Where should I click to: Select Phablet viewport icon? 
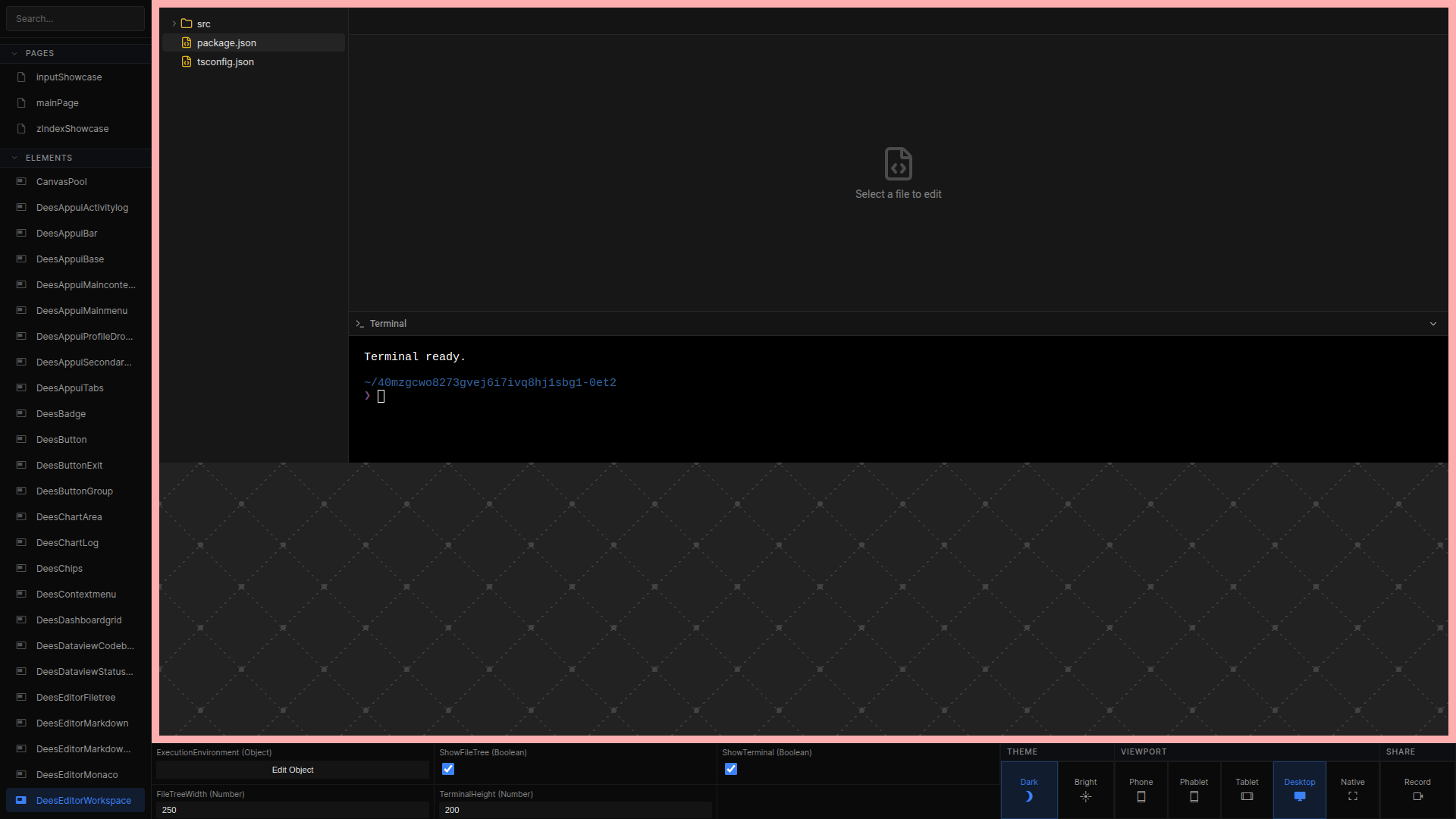click(1194, 796)
